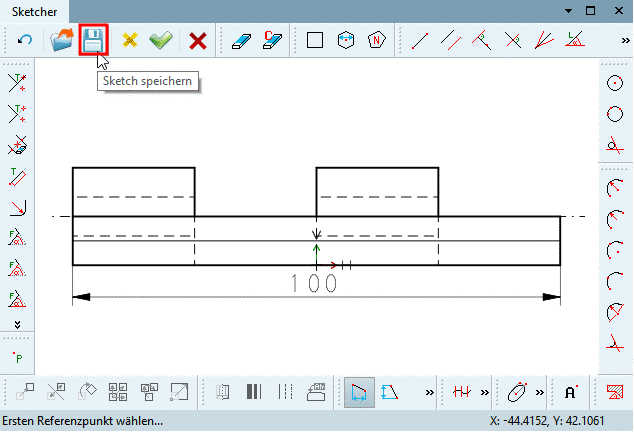
Task: Click the red X cancel icon
Action: pos(198,41)
